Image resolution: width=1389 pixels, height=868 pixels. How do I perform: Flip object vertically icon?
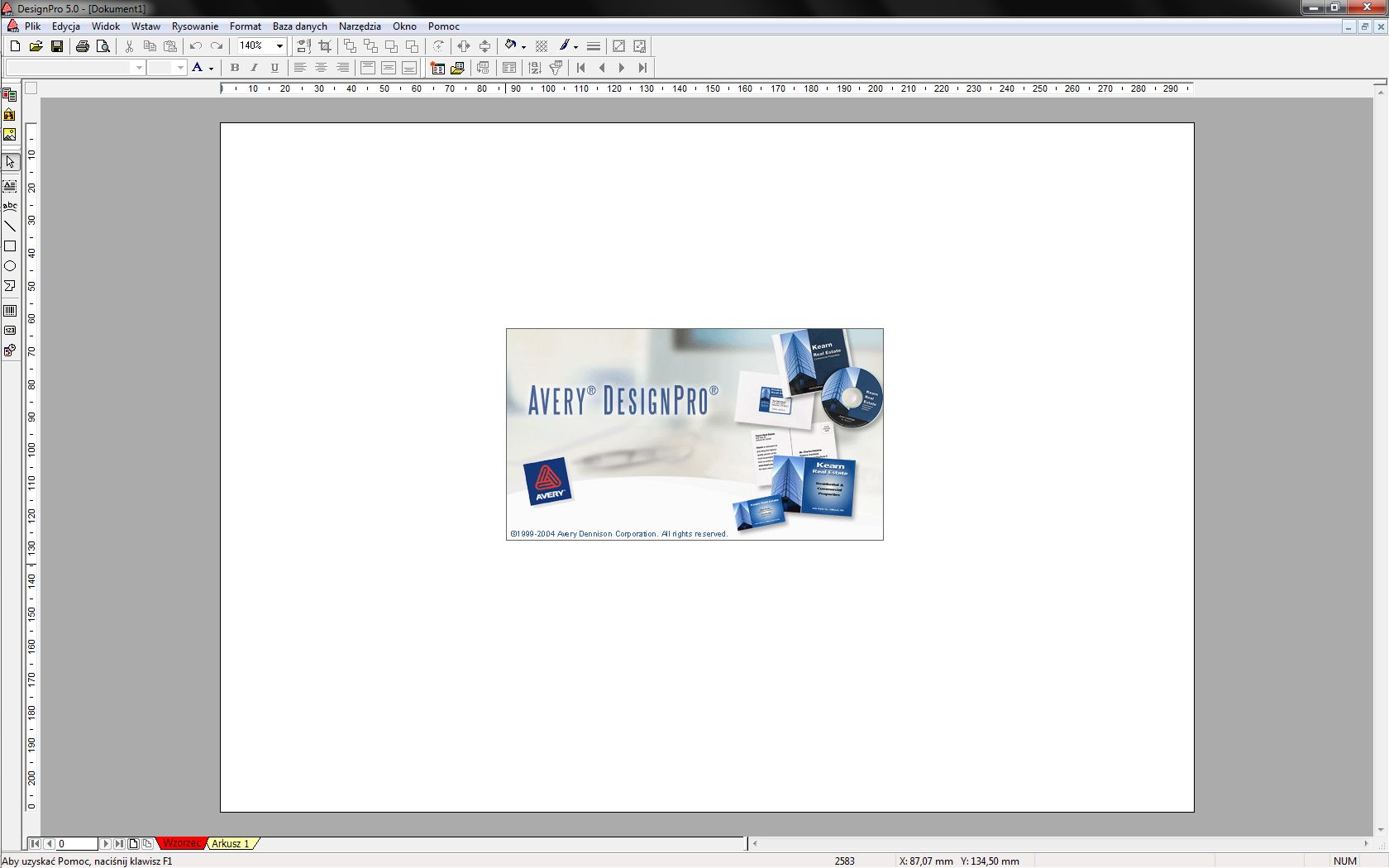click(485, 46)
